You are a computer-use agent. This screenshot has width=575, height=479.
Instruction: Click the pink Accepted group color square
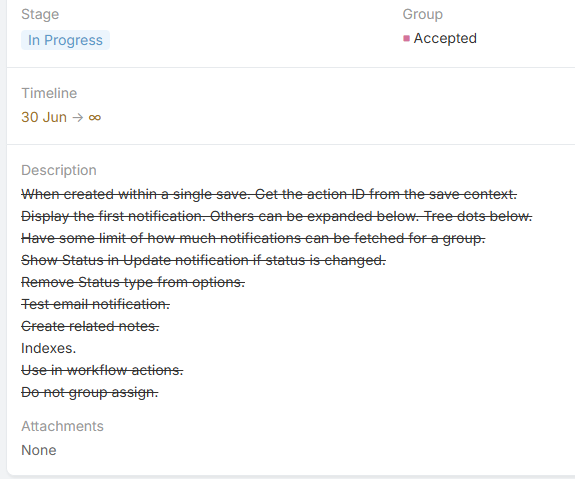406,39
